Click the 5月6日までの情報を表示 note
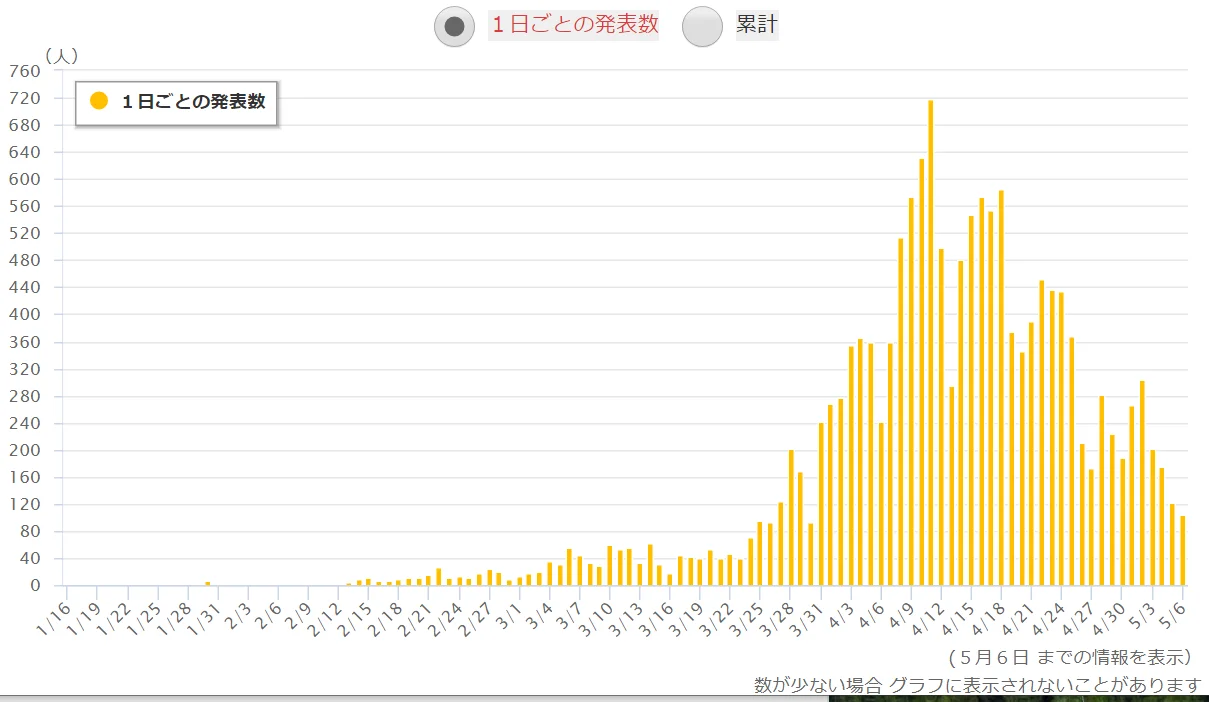 tap(1068, 657)
